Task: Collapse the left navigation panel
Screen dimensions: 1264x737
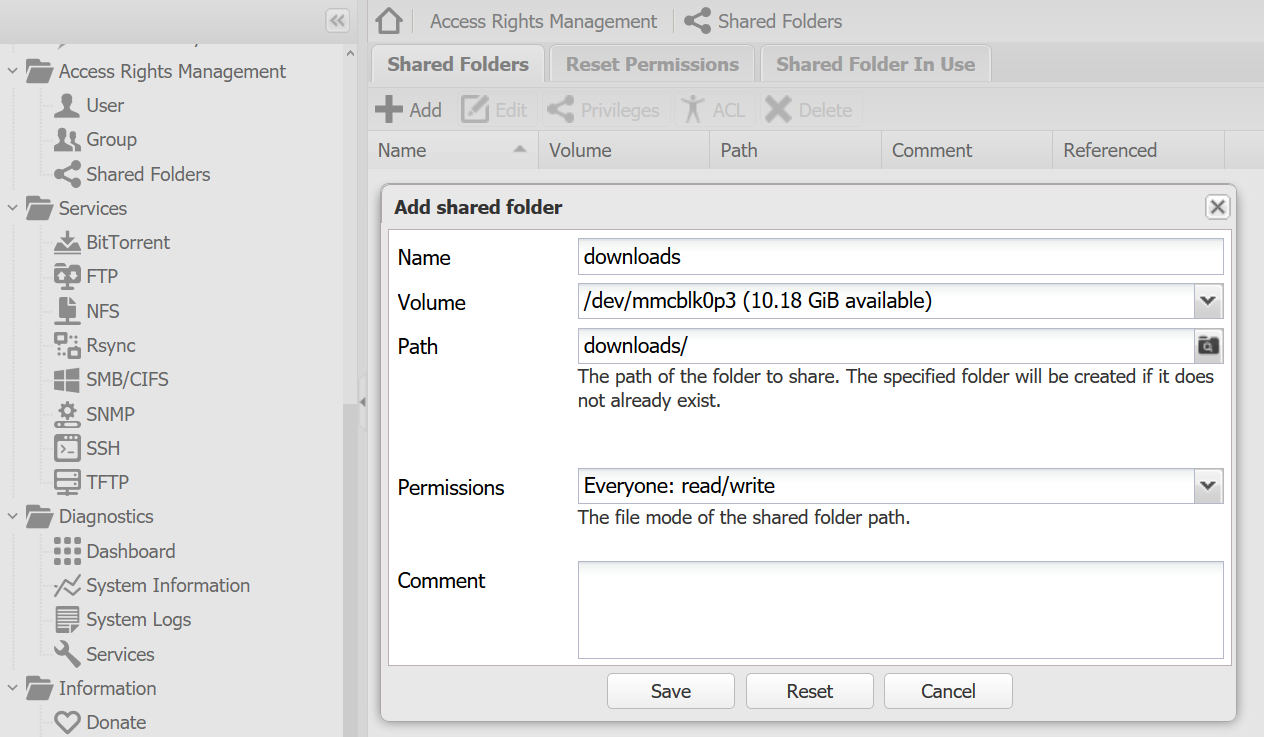Action: (337, 20)
